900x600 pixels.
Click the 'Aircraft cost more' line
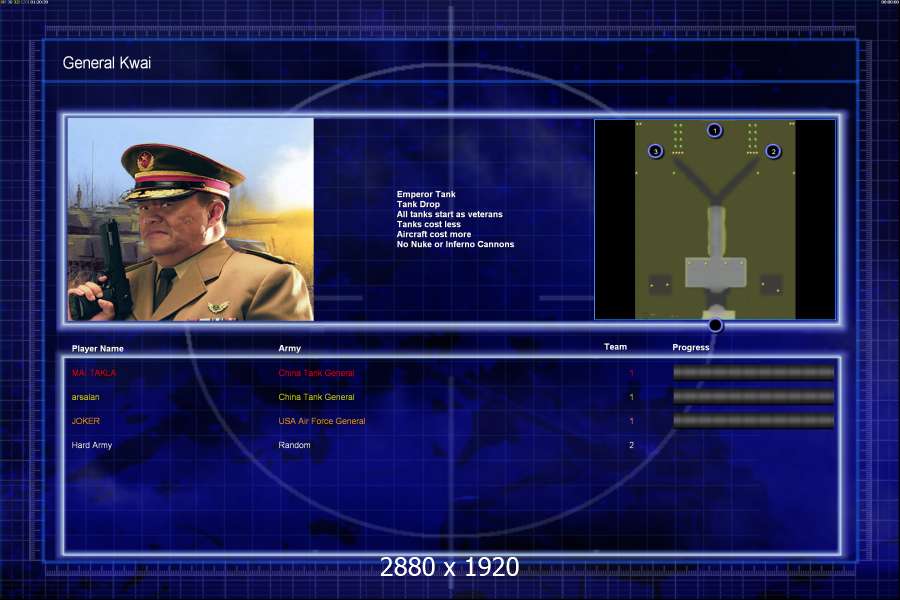click(434, 234)
